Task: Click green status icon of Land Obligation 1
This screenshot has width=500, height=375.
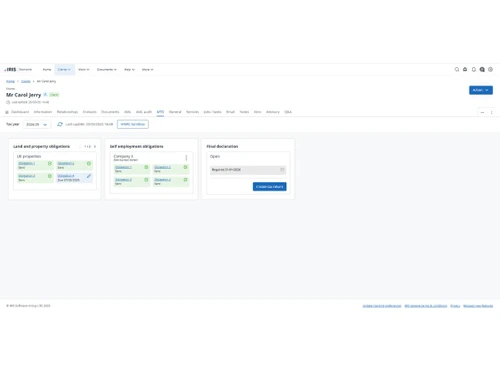Action: point(50,163)
